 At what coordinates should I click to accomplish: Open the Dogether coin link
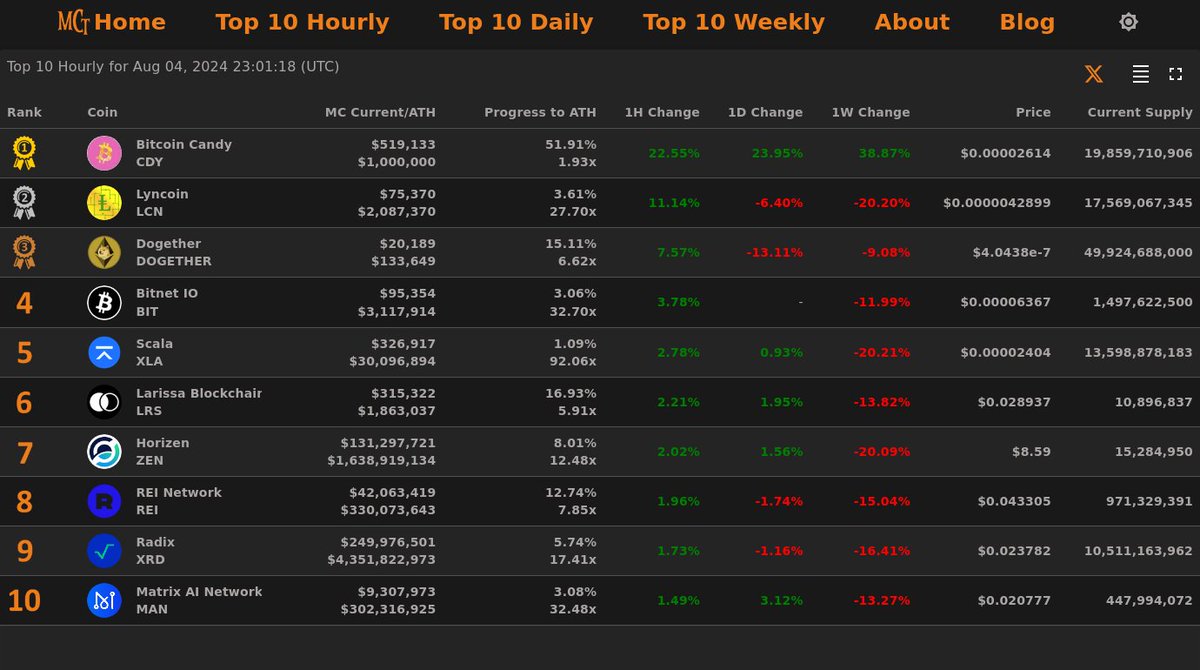[168, 244]
